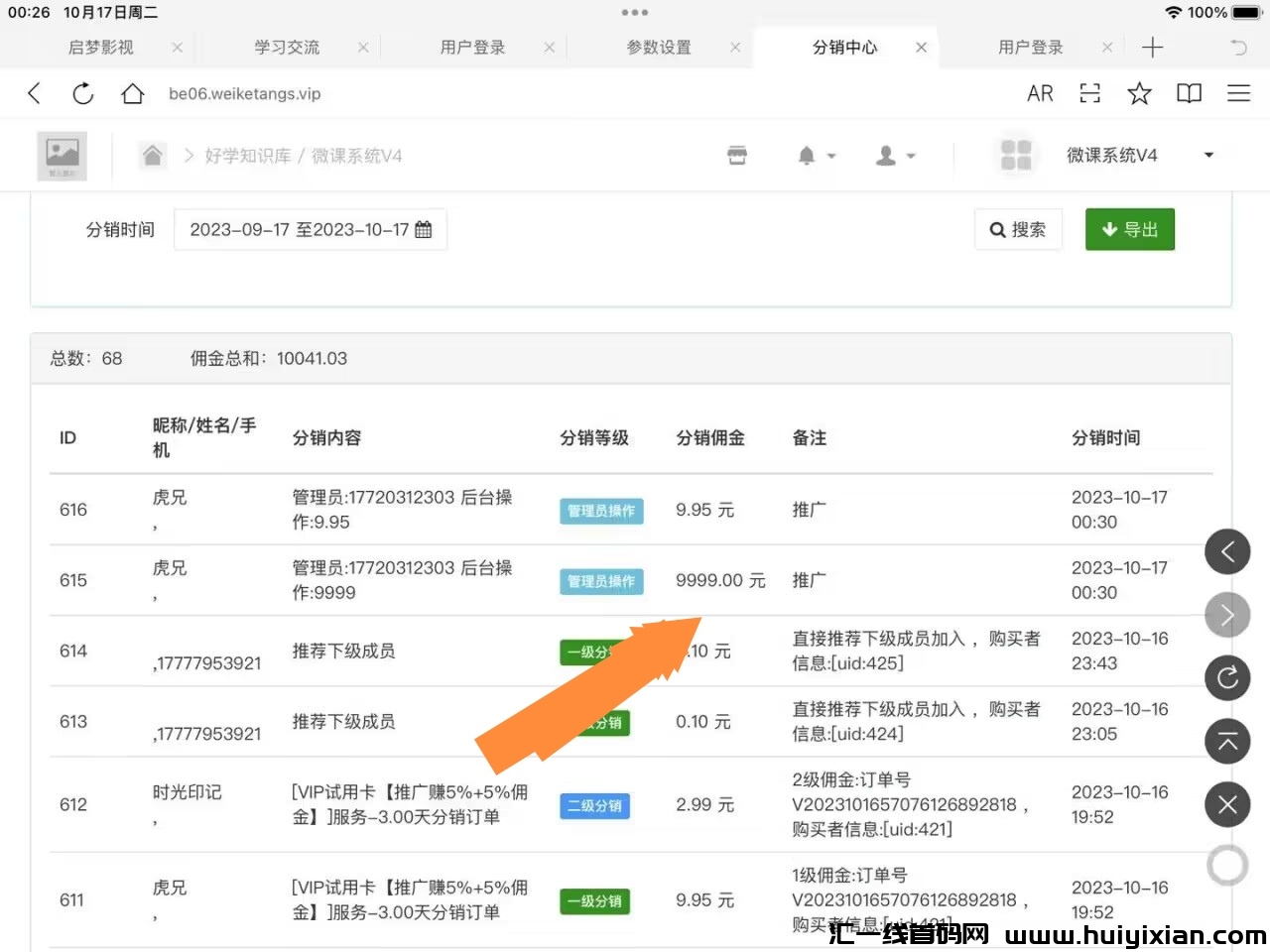Close the 启梦影视 tab
This screenshot has height=952, width=1270.
coord(177,48)
